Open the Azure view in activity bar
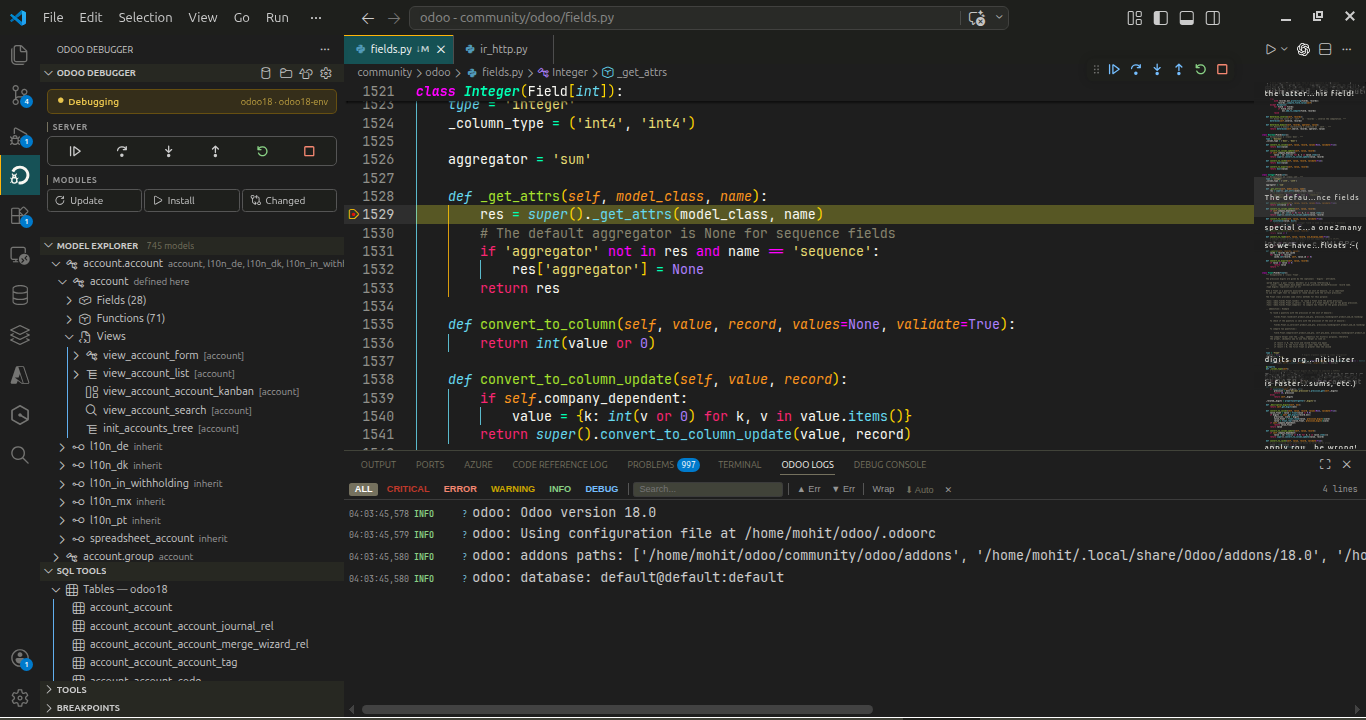The image size is (1366, 720). click(x=19, y=374)
